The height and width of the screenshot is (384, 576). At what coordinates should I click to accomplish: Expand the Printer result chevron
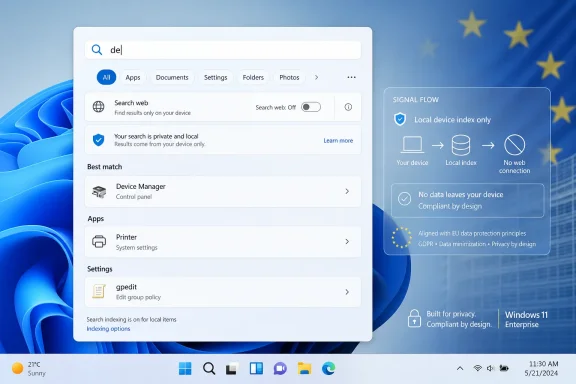click(347, 241)
